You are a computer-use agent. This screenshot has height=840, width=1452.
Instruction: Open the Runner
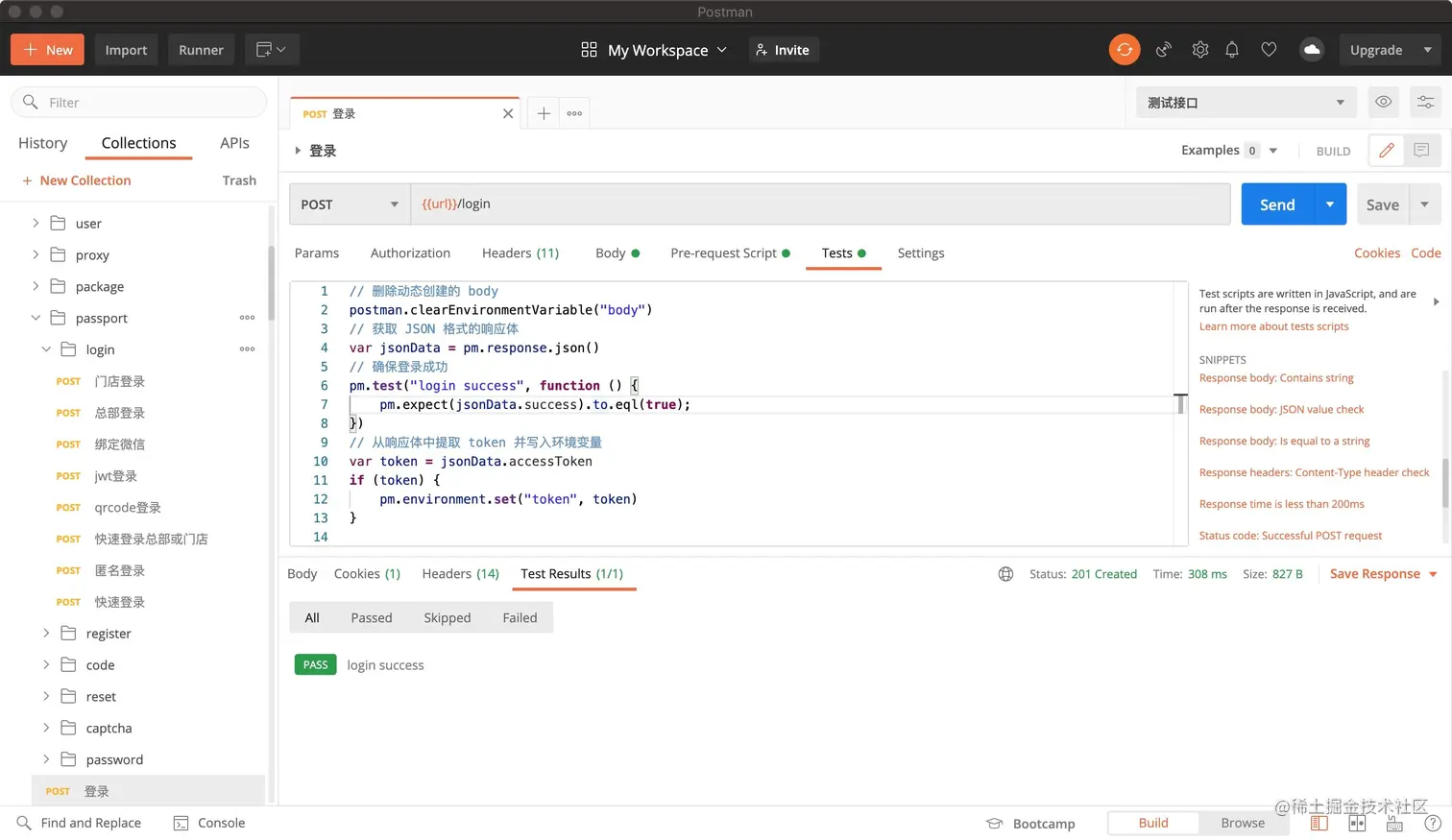201,50
